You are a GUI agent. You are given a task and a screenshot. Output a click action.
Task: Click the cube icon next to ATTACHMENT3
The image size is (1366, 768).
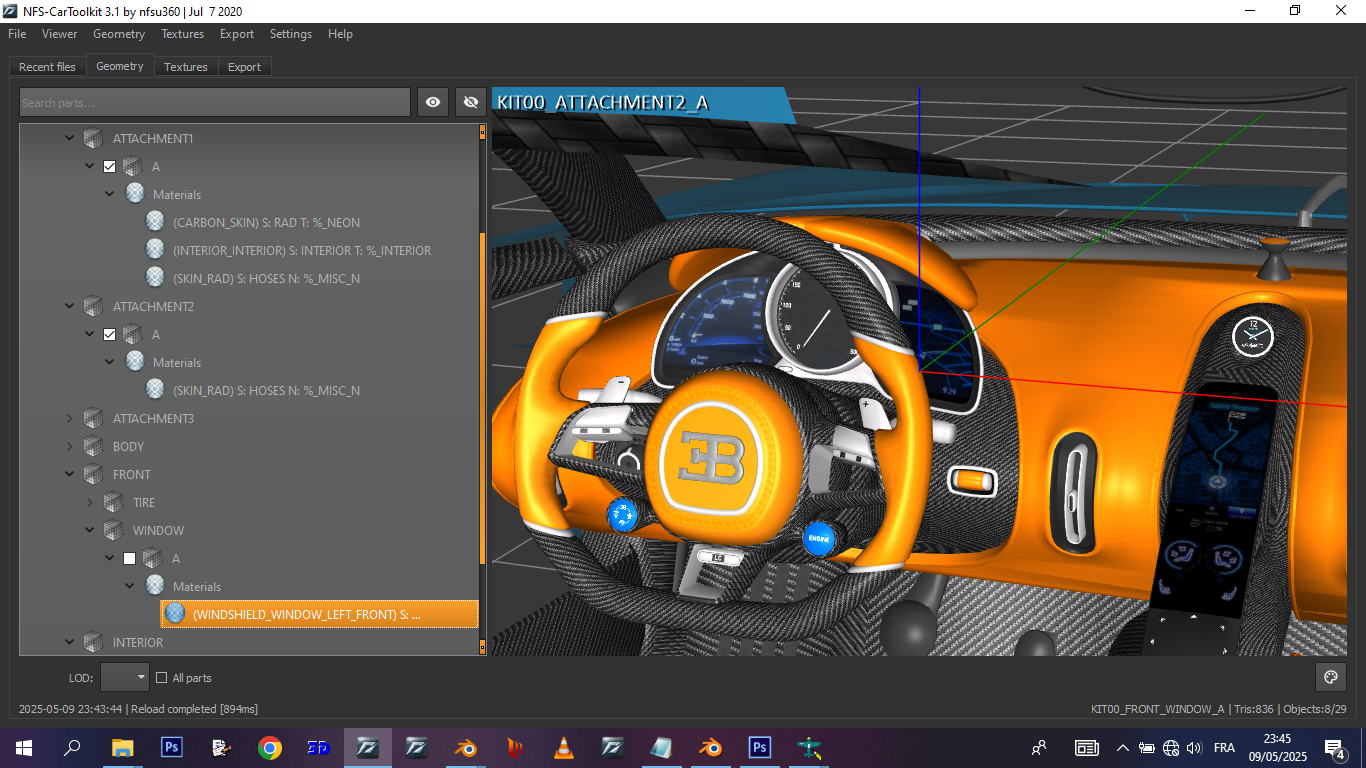tap(93, 418)
